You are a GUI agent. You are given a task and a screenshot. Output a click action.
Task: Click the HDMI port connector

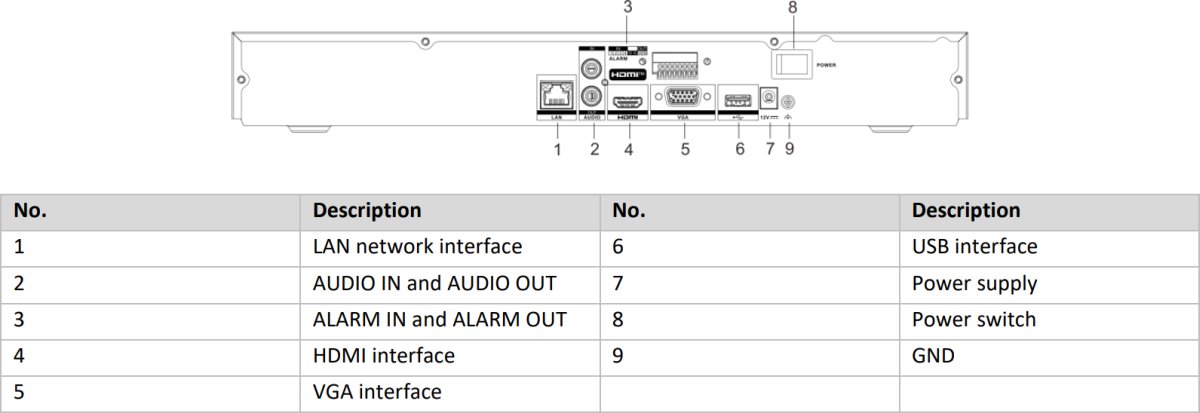(x=628, y=101)
